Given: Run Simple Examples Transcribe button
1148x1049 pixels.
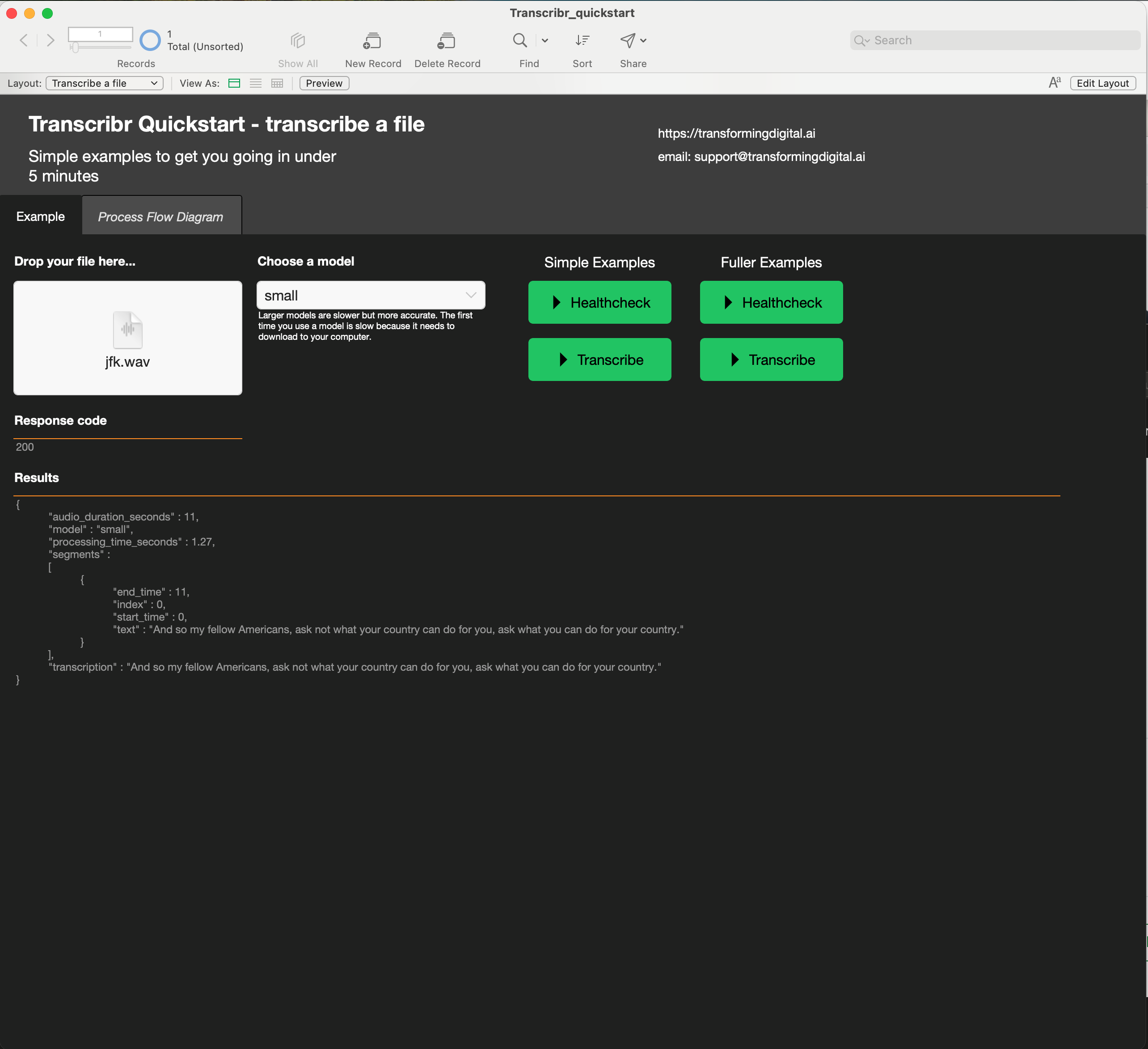Looking at the screenshot, I should [x=599, y=360].
